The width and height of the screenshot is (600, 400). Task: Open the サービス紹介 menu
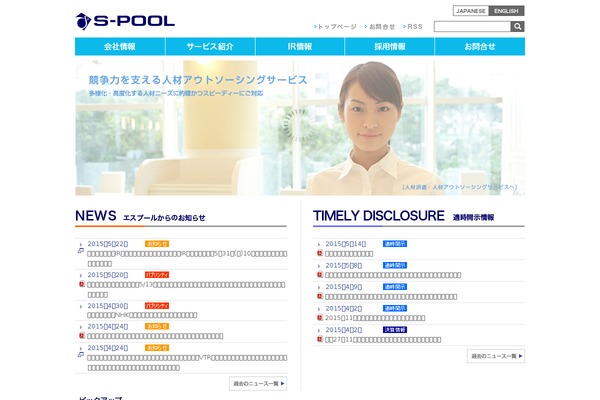[x=210, y=47]
